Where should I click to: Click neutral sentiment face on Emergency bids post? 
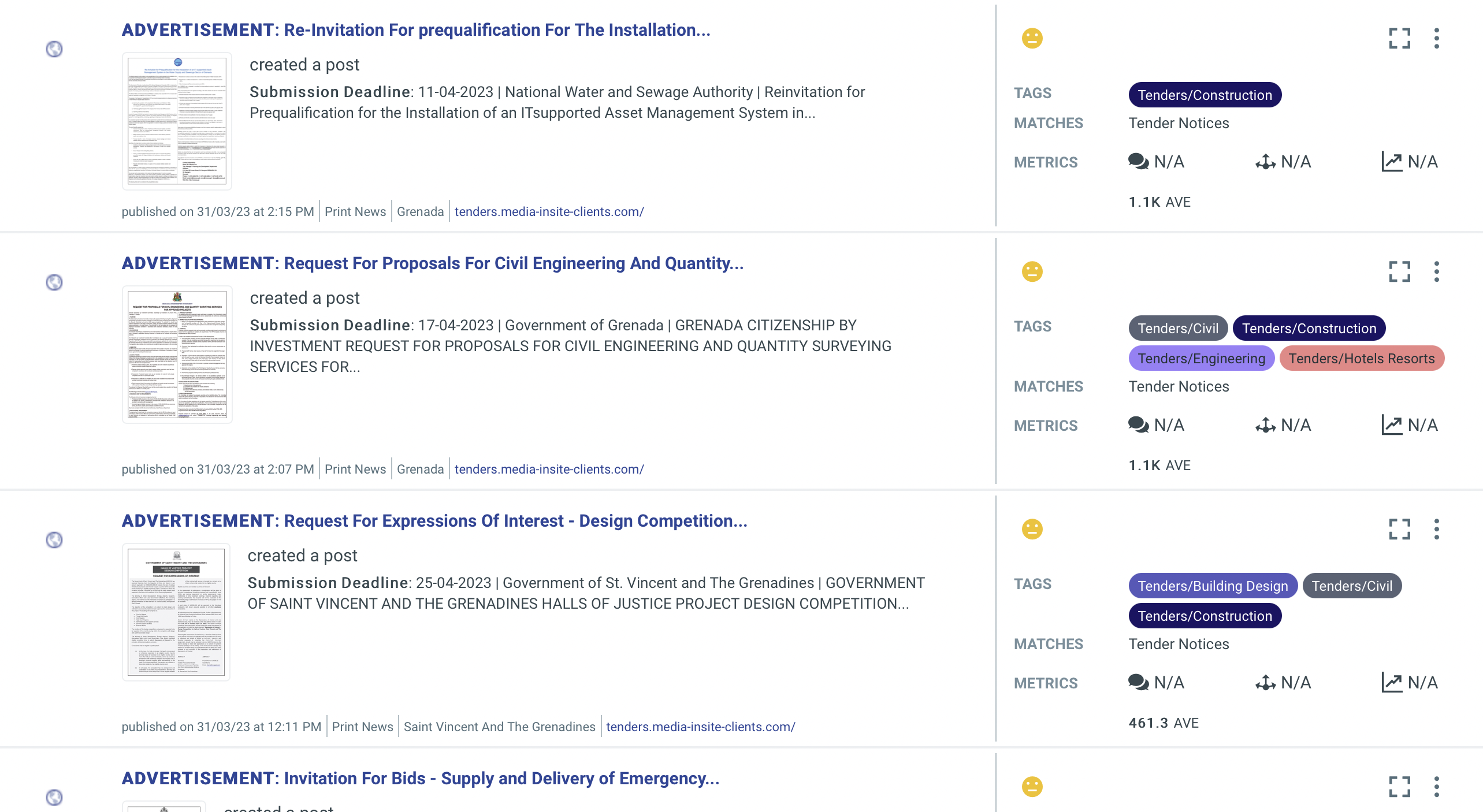tap(1032, 787)
